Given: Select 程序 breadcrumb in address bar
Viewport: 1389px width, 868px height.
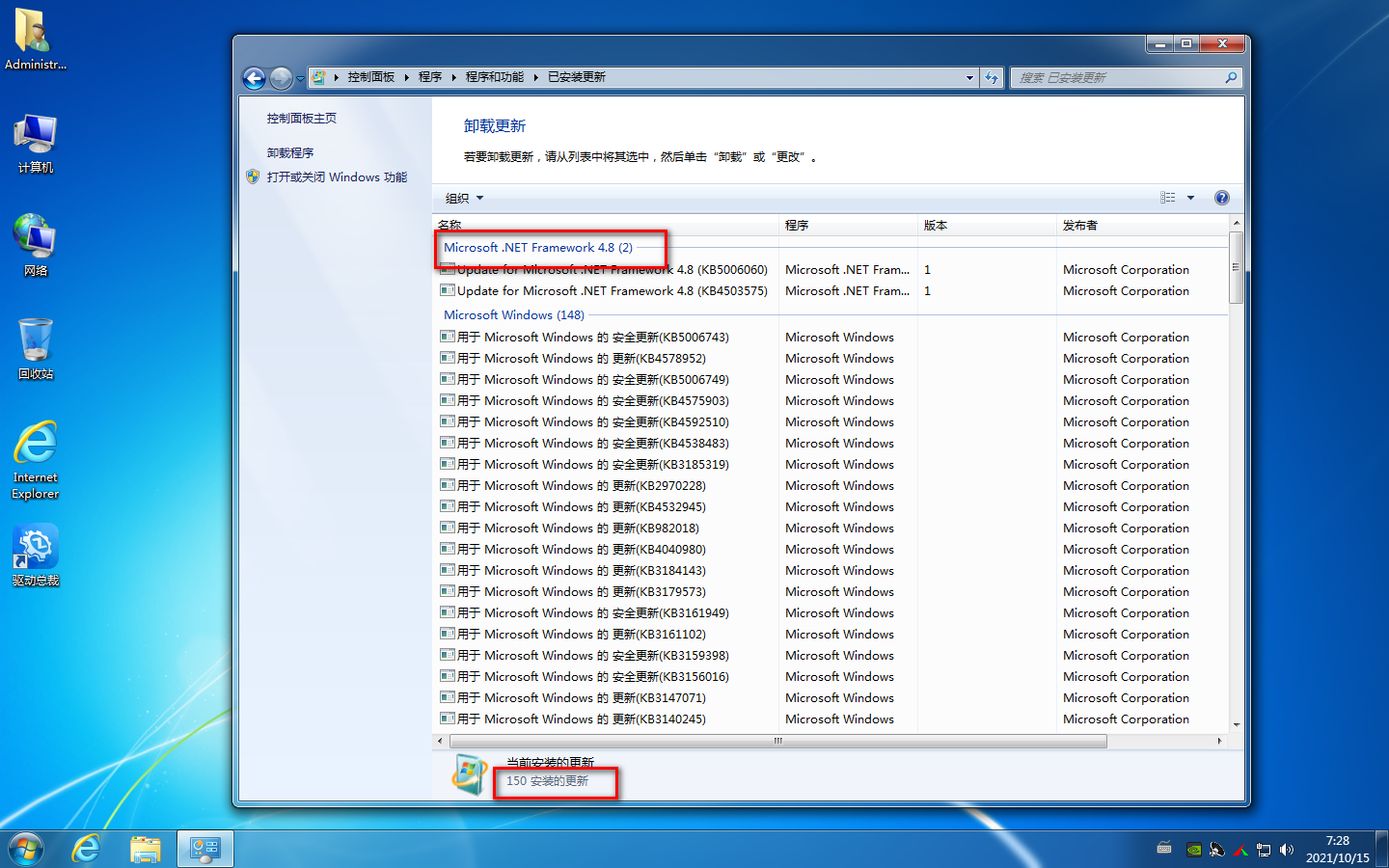Looking at the screenshot, I should pos(430,77).
